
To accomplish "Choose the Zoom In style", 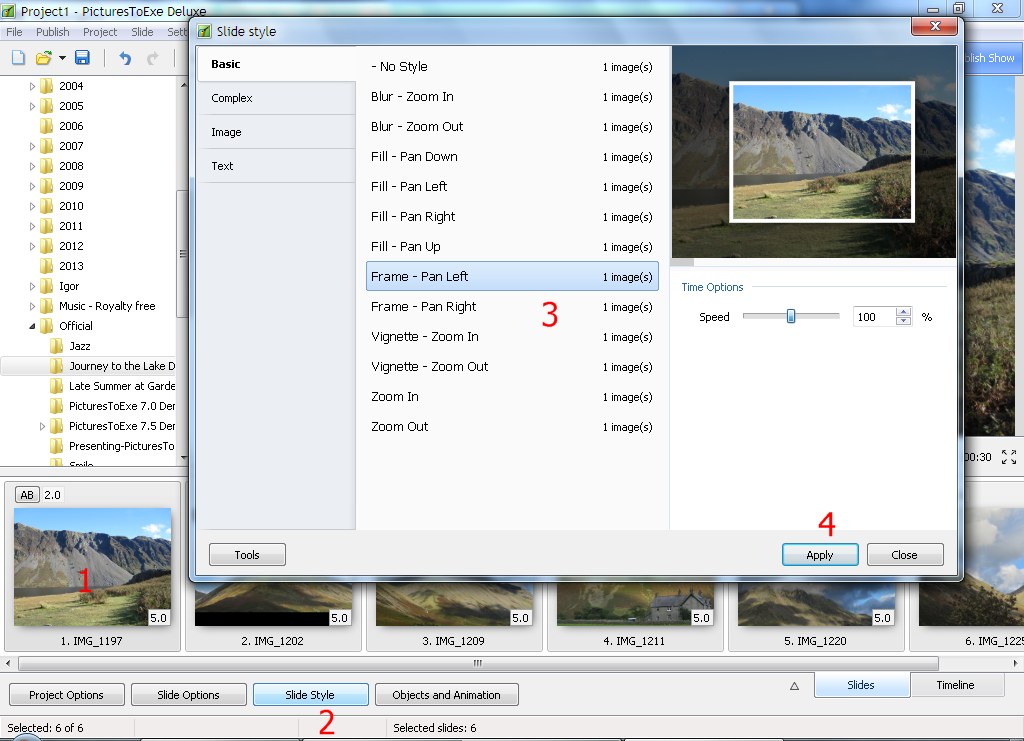I will pos(512,397).
